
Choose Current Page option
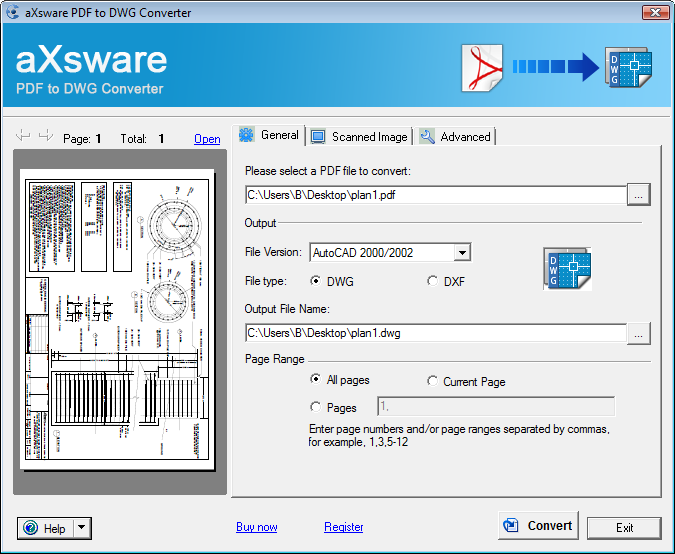click(432, 381)
